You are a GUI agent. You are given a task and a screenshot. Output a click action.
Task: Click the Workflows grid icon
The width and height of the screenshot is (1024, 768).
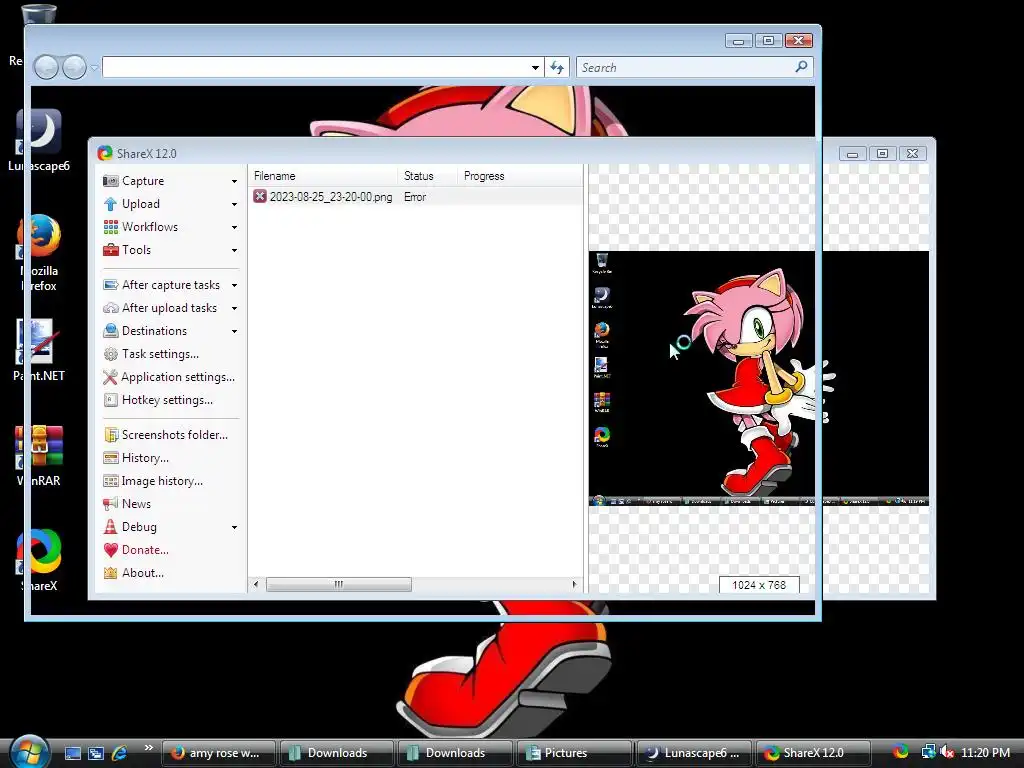tap(110, 227)
